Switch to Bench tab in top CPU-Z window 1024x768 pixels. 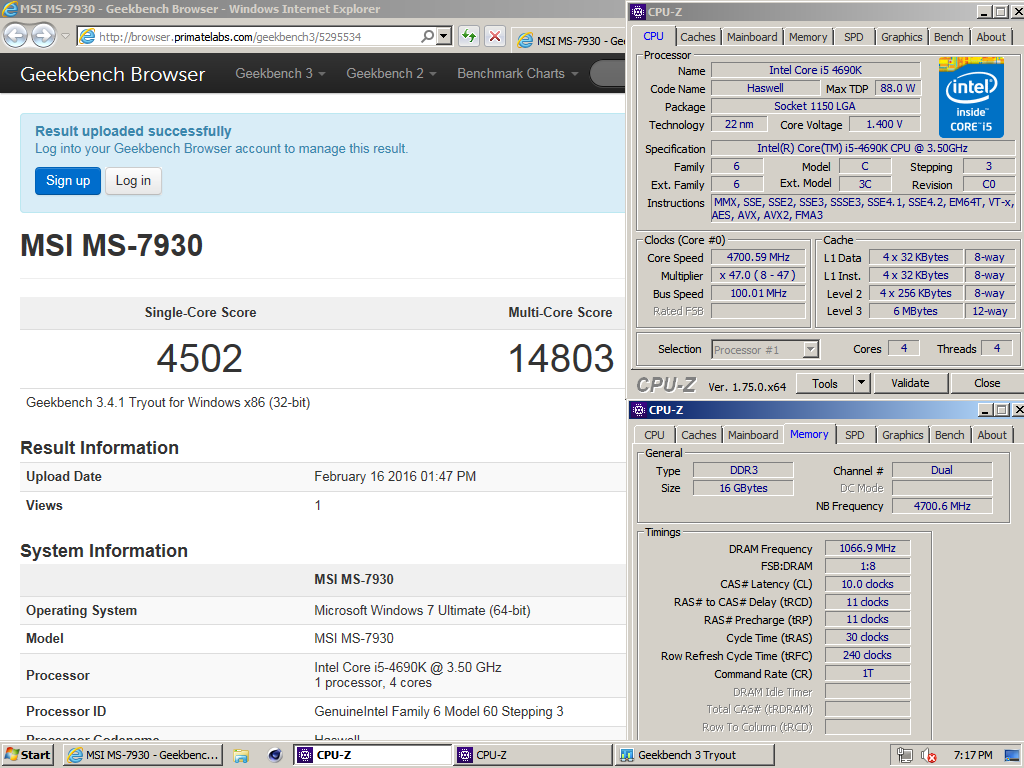[948, 37]
